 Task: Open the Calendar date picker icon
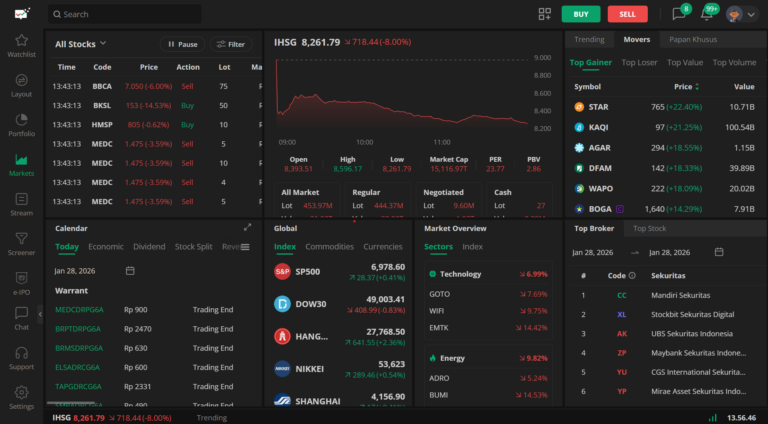coord(130,270)
